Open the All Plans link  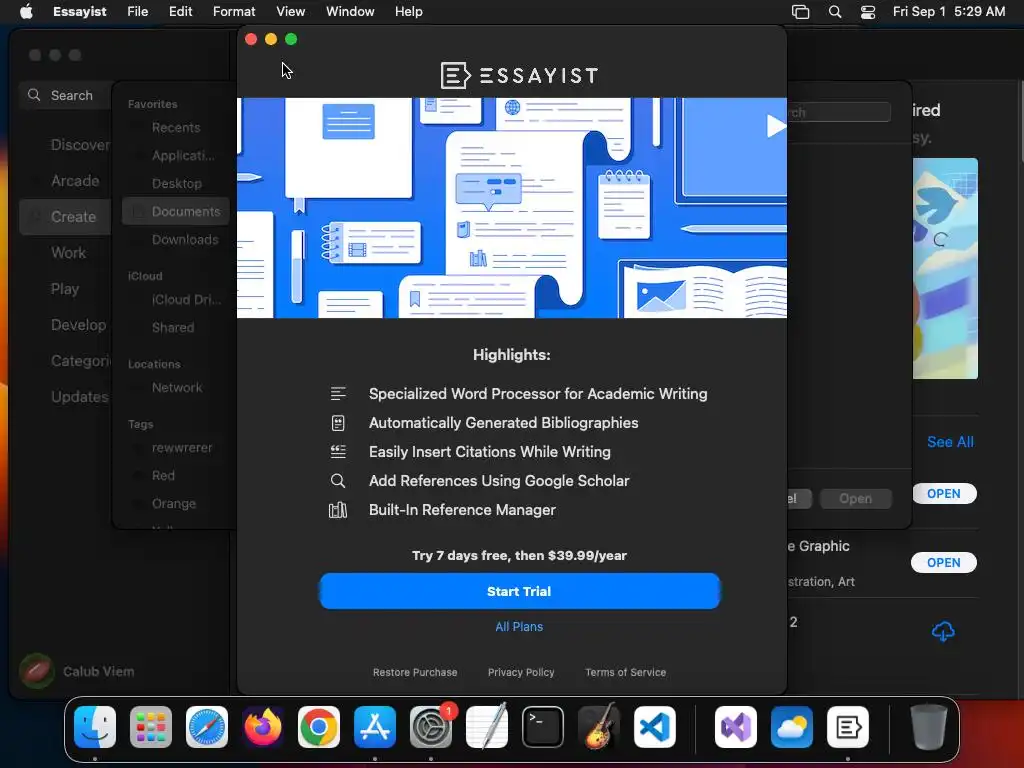(519, 627)
